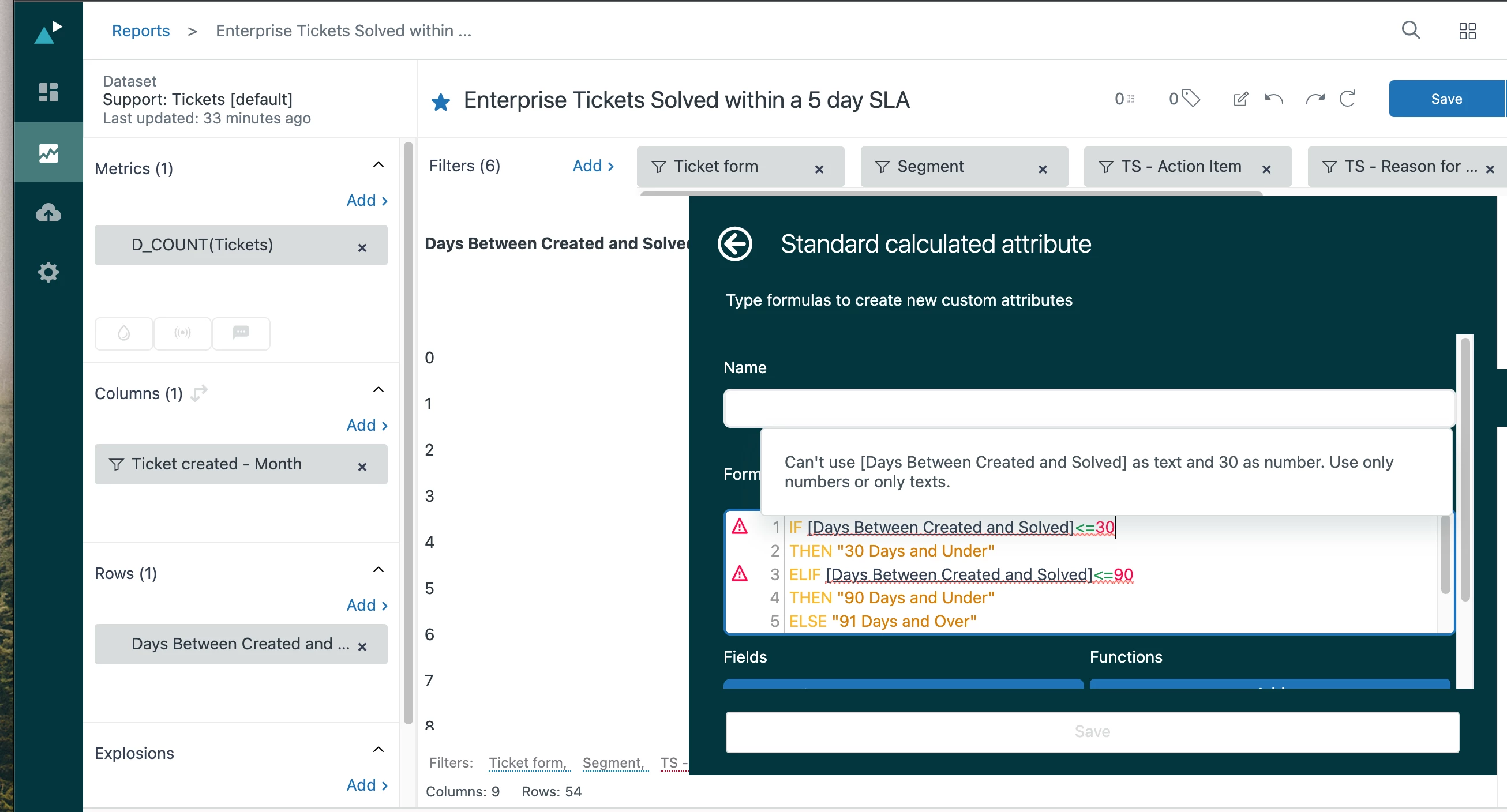
Task: Click the blue Save report button
Action: (1446, 99)
